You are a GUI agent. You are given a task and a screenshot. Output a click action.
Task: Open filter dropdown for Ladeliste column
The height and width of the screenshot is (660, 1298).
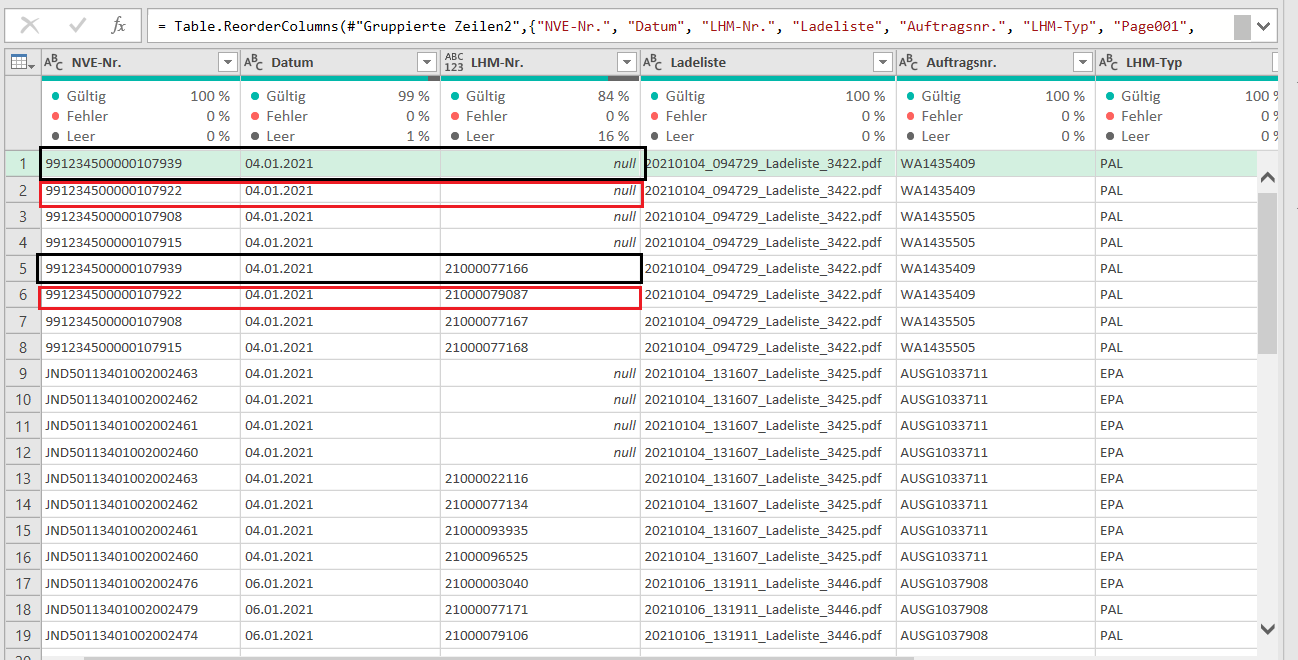coord(882,63)
